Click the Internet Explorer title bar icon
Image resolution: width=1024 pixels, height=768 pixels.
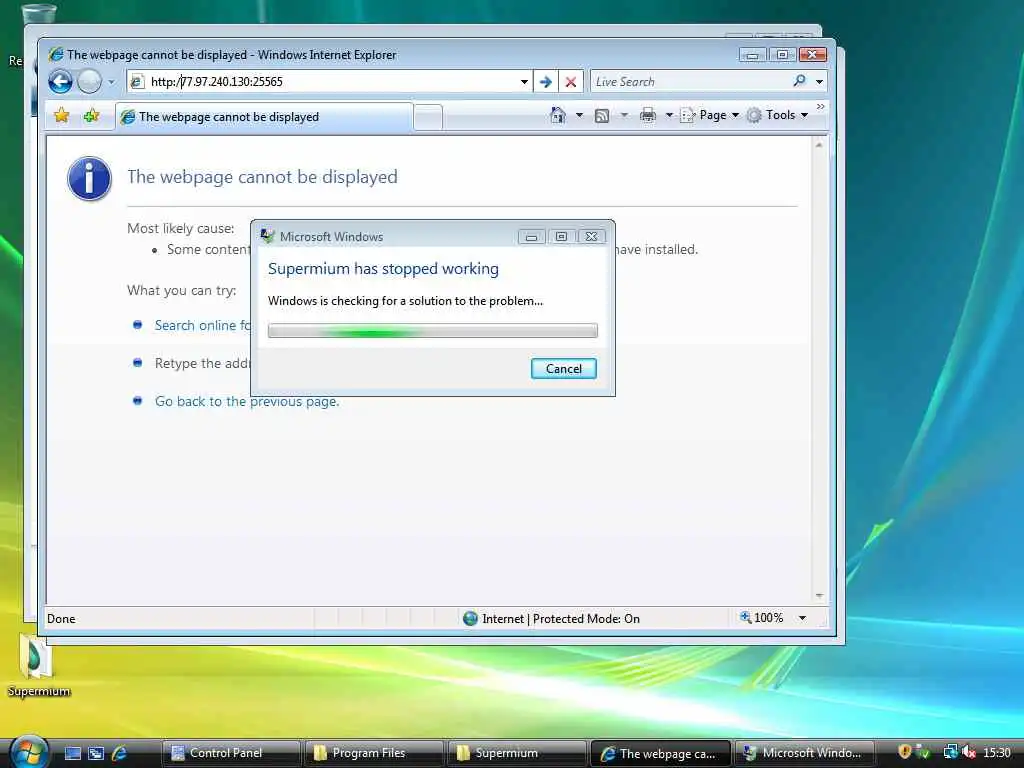click(56, 54)
